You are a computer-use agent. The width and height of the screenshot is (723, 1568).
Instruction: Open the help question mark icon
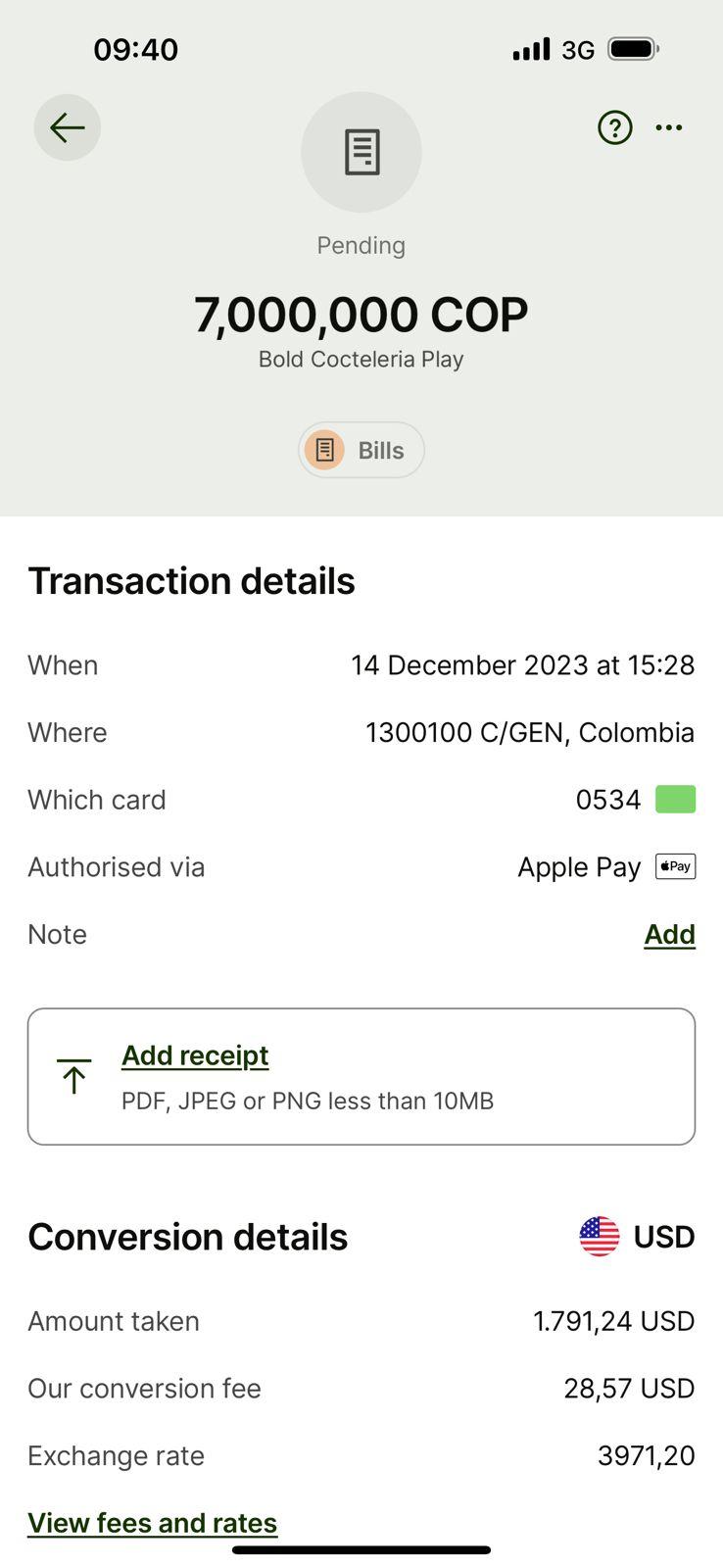[615, 127]
